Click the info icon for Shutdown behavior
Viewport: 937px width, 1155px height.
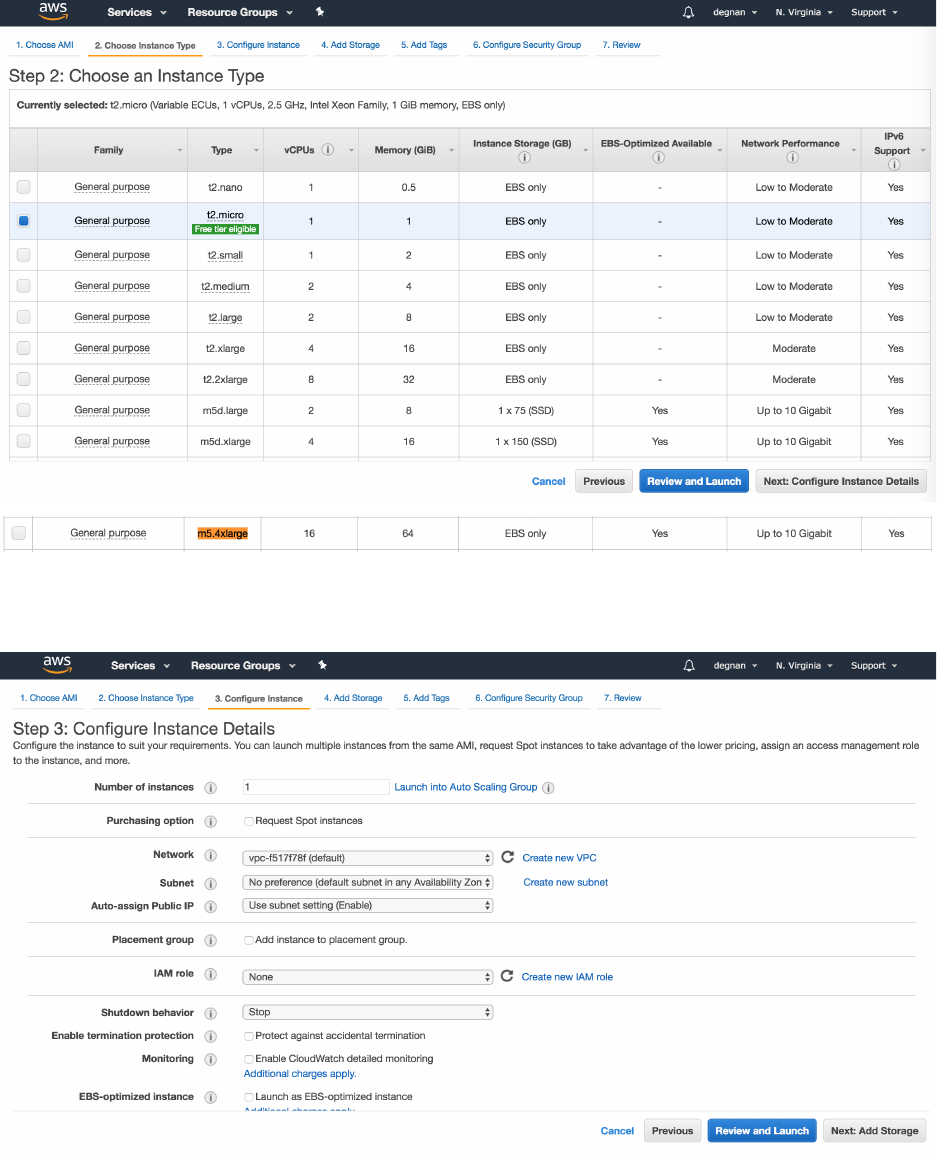tap(211, 1013)
